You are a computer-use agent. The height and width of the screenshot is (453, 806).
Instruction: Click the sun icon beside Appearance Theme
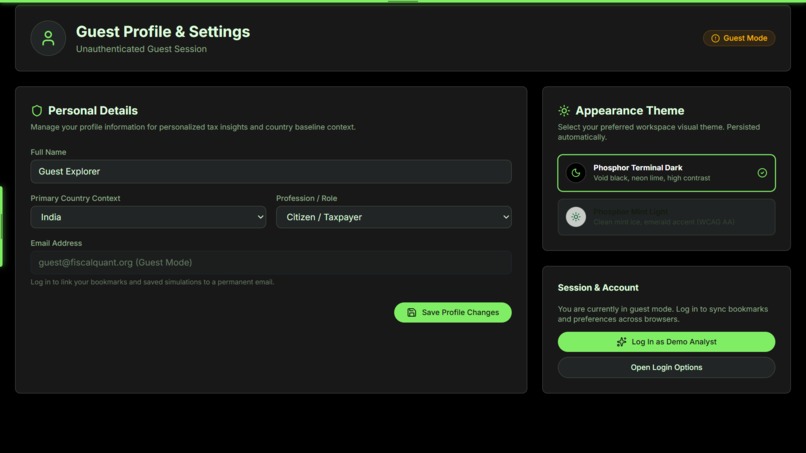click(x=564, y=111)
